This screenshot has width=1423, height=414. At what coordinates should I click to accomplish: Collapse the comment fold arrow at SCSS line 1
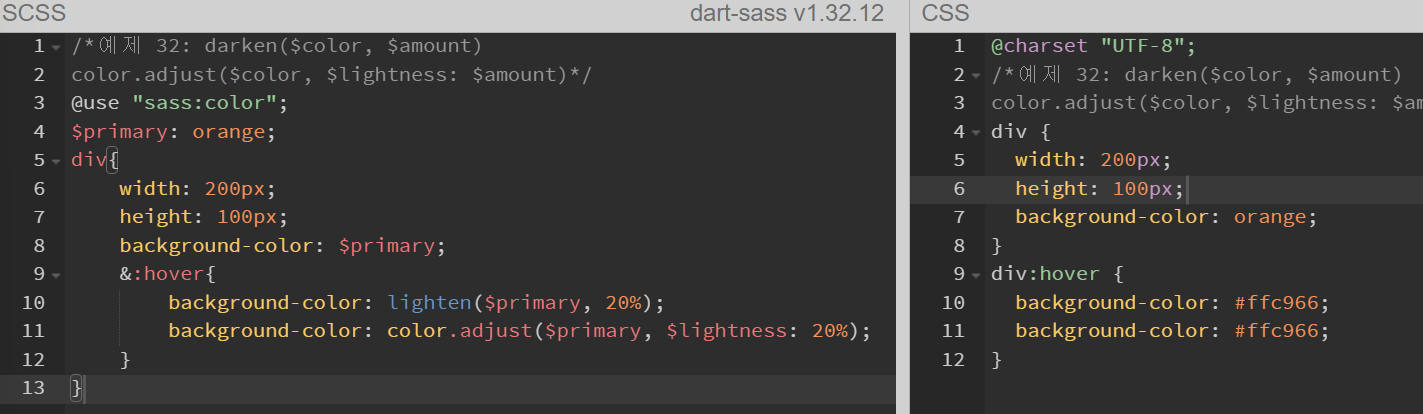pos(56,47)
